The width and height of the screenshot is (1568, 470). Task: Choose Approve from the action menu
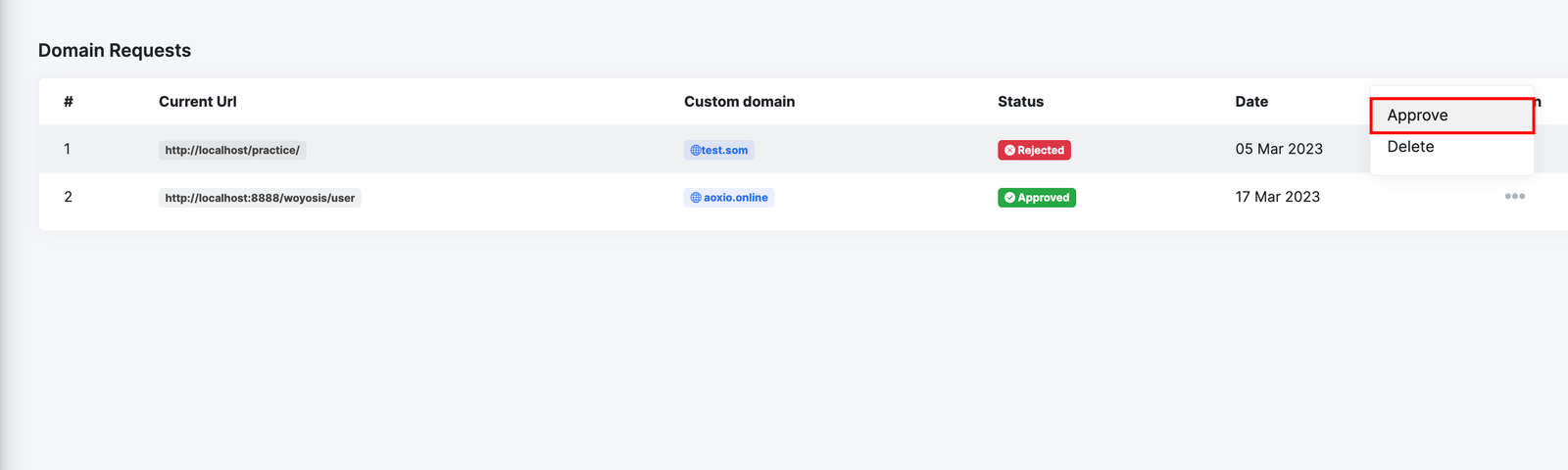click(1417, 116)
